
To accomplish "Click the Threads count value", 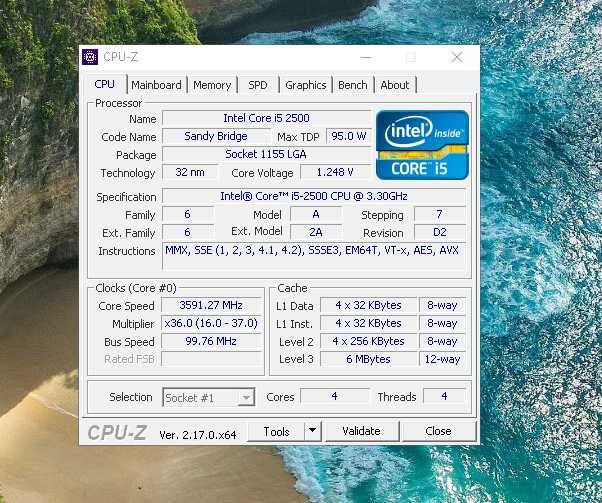I will pos(444,396).
